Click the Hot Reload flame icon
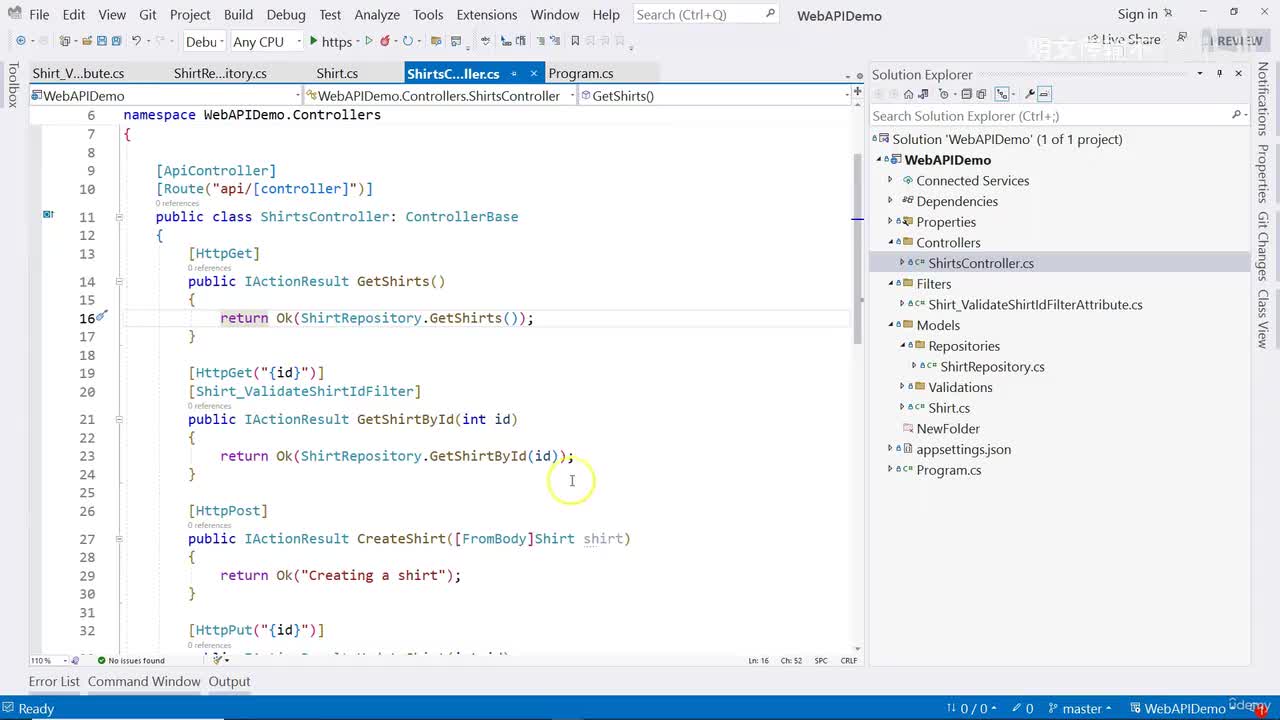 pos(385,41)
